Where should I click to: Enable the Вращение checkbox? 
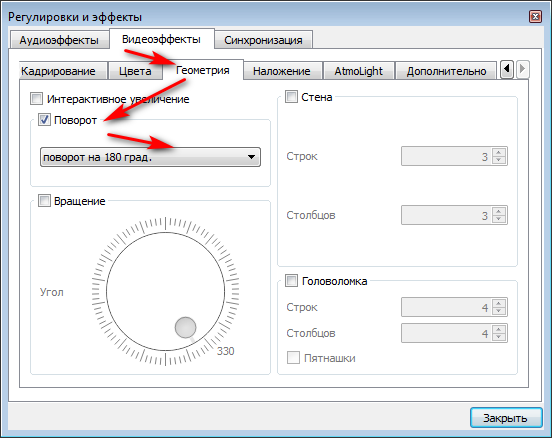tap(44, 201)
